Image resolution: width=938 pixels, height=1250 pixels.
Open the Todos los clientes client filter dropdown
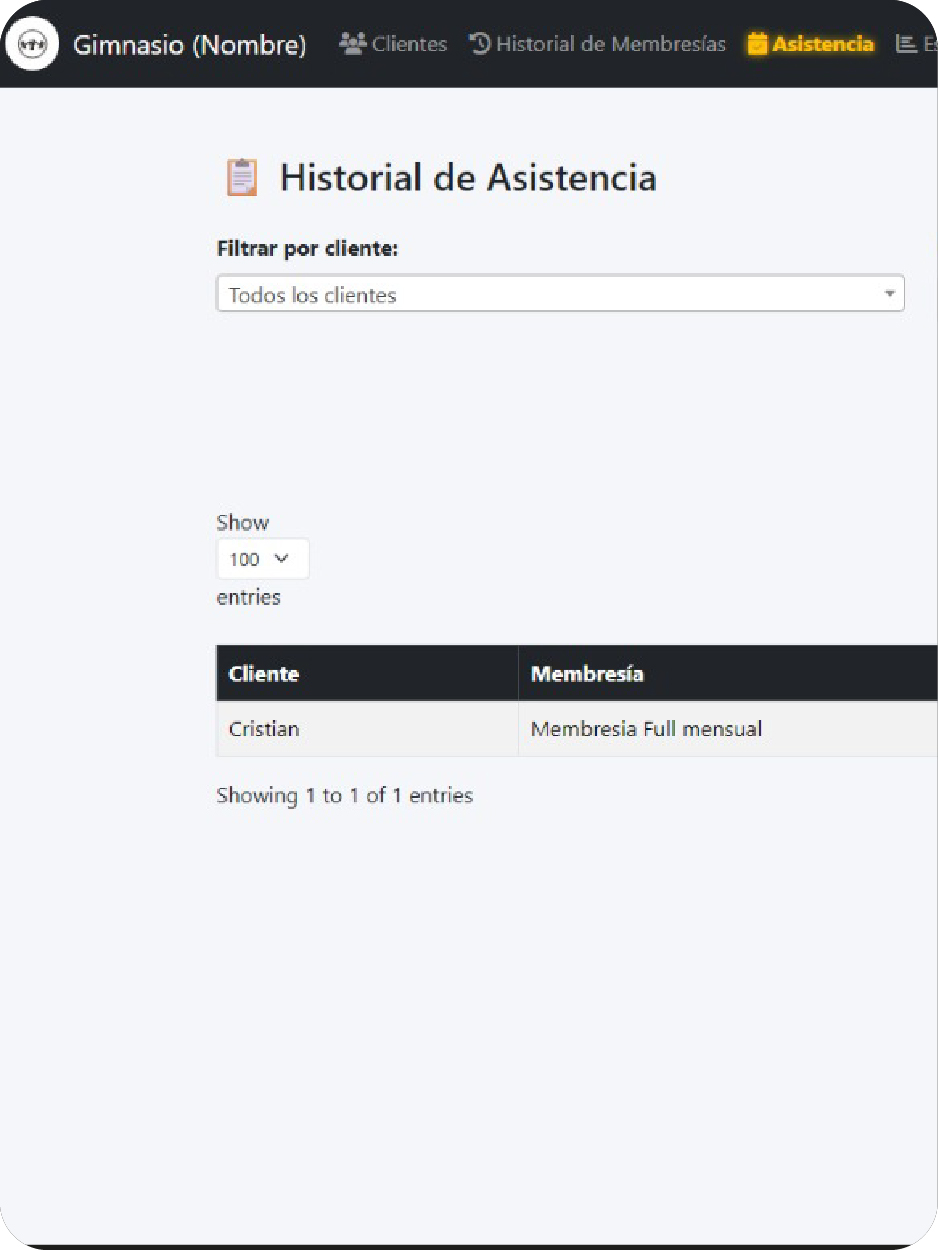coord(560,293)
